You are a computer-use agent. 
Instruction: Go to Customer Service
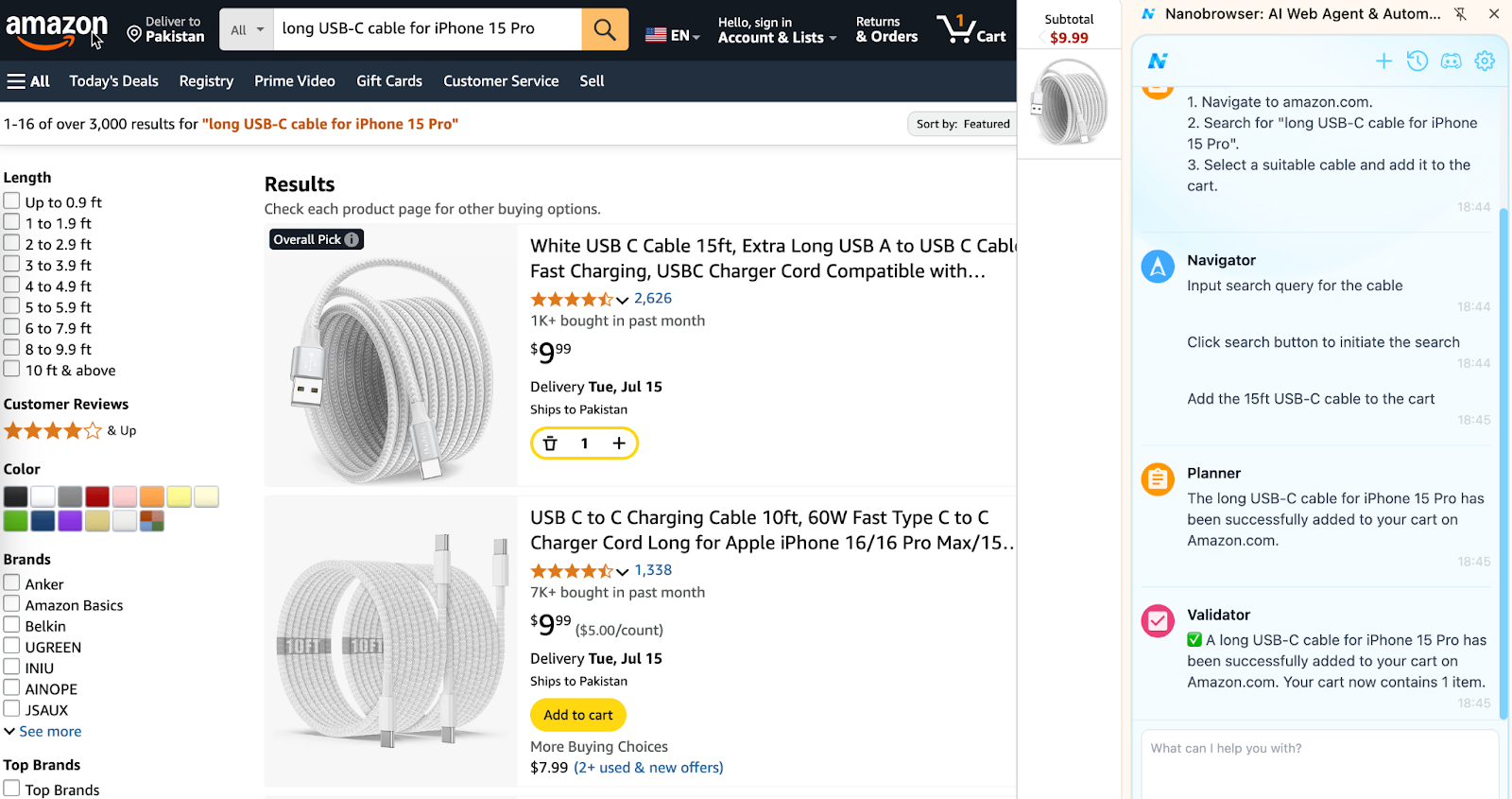point(501,81)
